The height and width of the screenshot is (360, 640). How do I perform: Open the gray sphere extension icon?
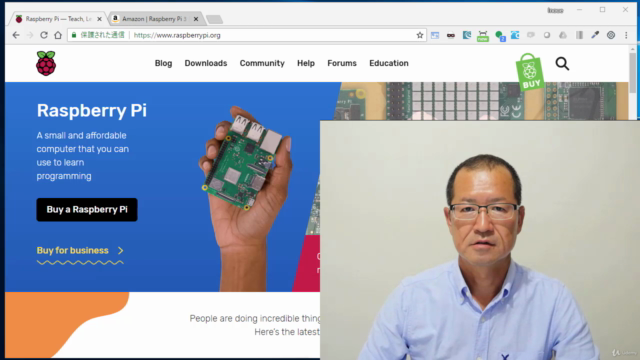point(547,35)
